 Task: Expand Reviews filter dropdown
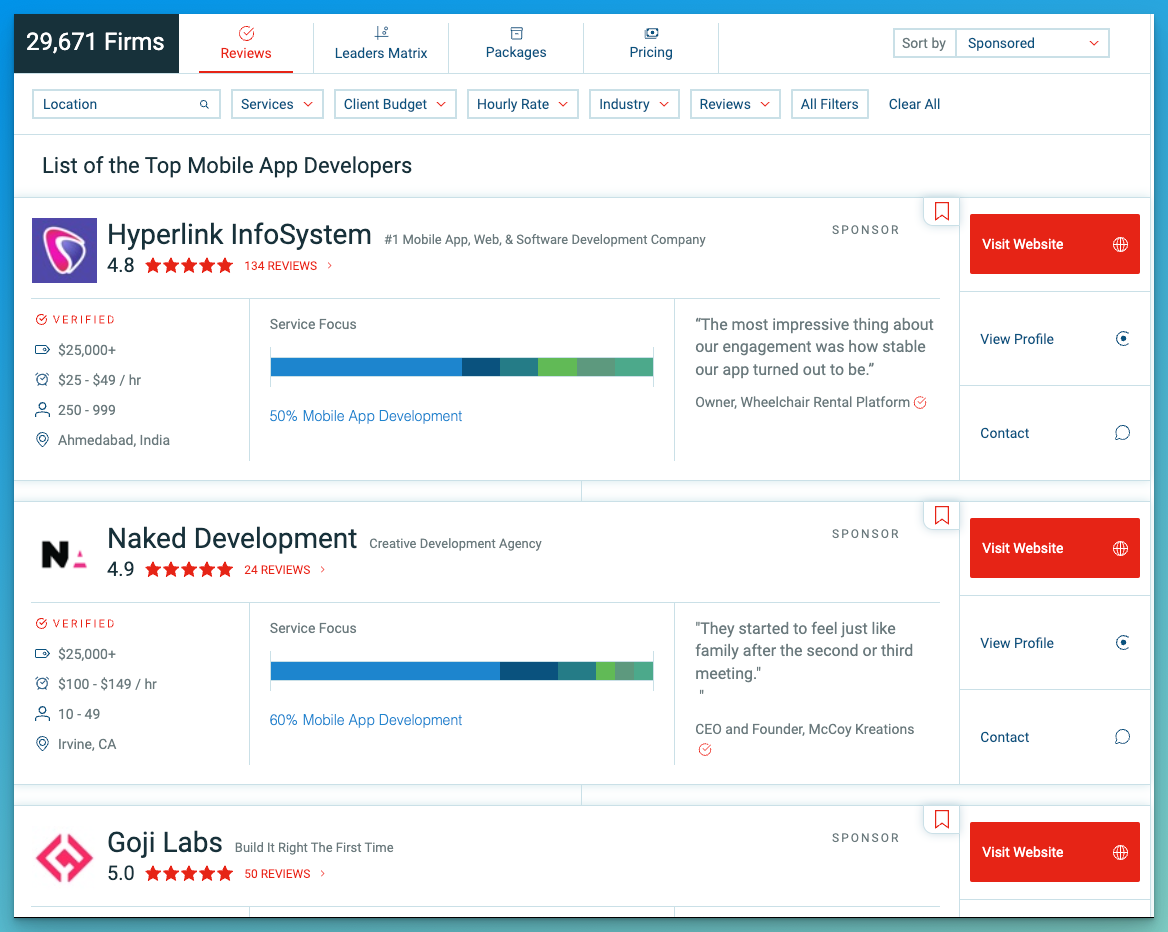(x=734, y=104)
